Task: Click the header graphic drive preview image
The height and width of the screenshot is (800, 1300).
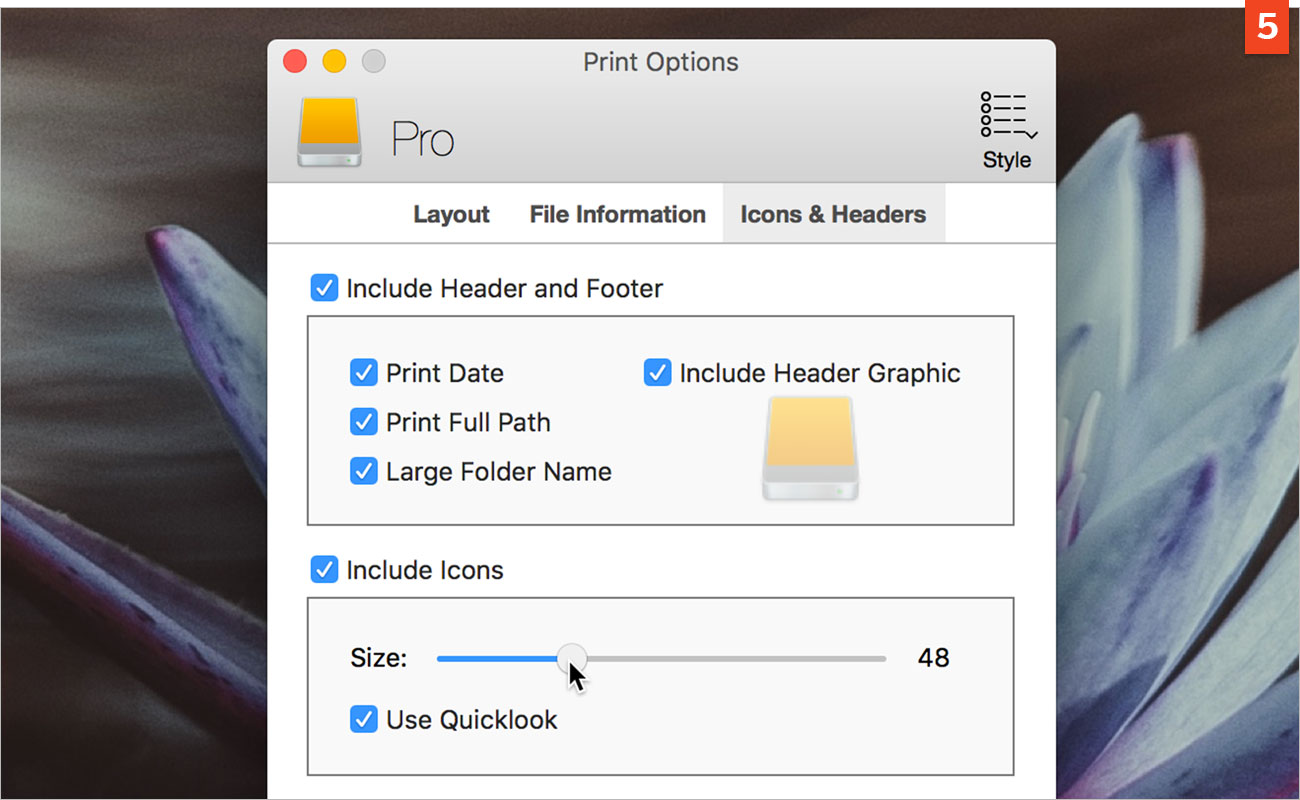Action: 810,448
